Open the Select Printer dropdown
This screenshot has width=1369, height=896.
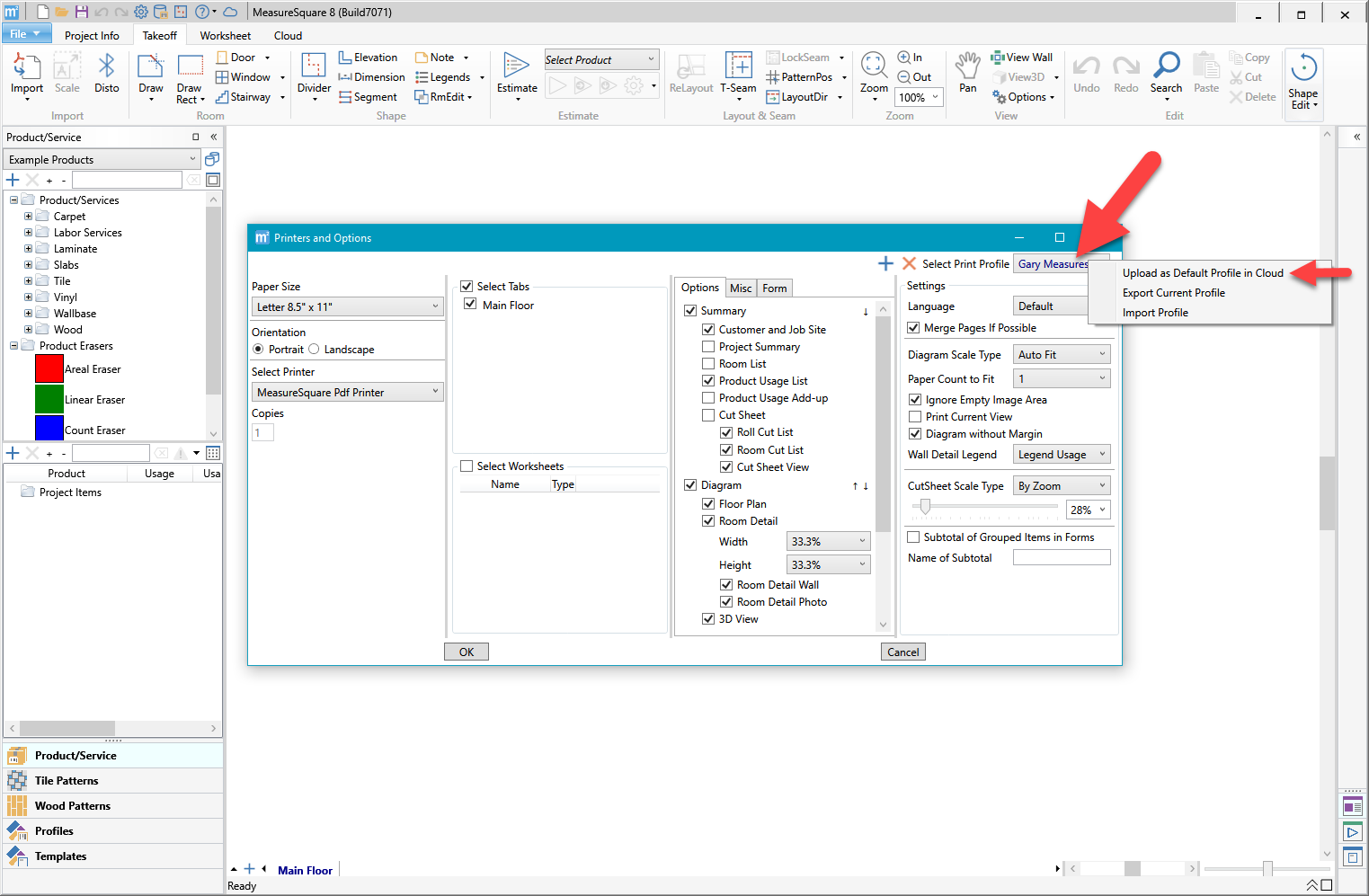pyautogui.click(x=348, y=393)
